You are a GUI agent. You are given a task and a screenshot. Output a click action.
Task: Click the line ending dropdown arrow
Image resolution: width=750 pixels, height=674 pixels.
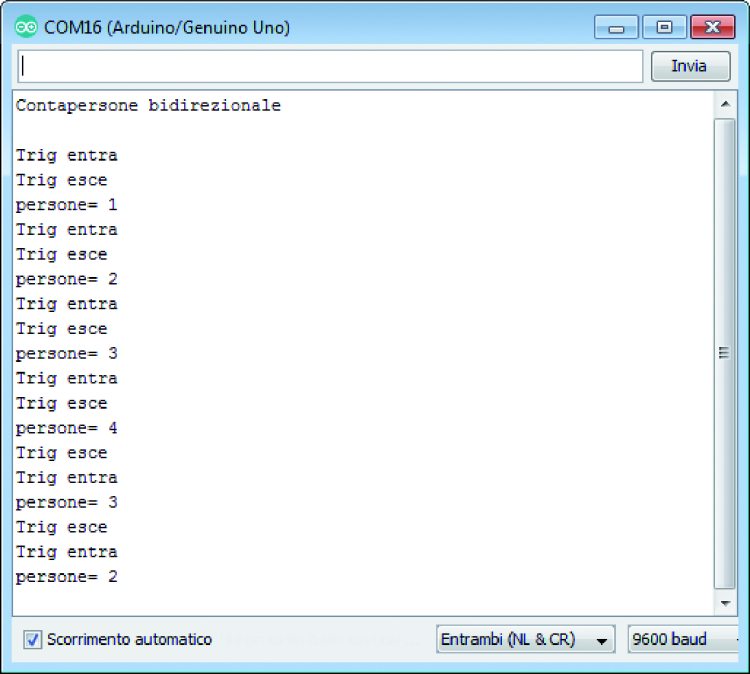tap(602, 641)
